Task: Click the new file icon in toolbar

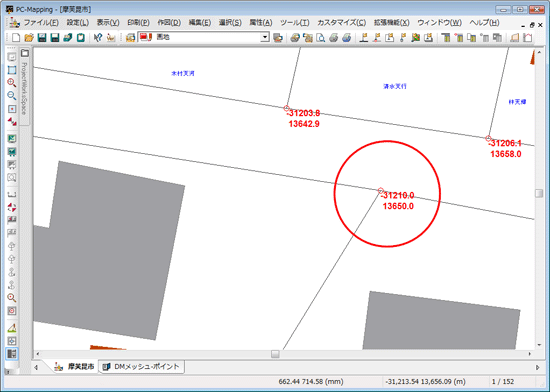Action: 16,38
